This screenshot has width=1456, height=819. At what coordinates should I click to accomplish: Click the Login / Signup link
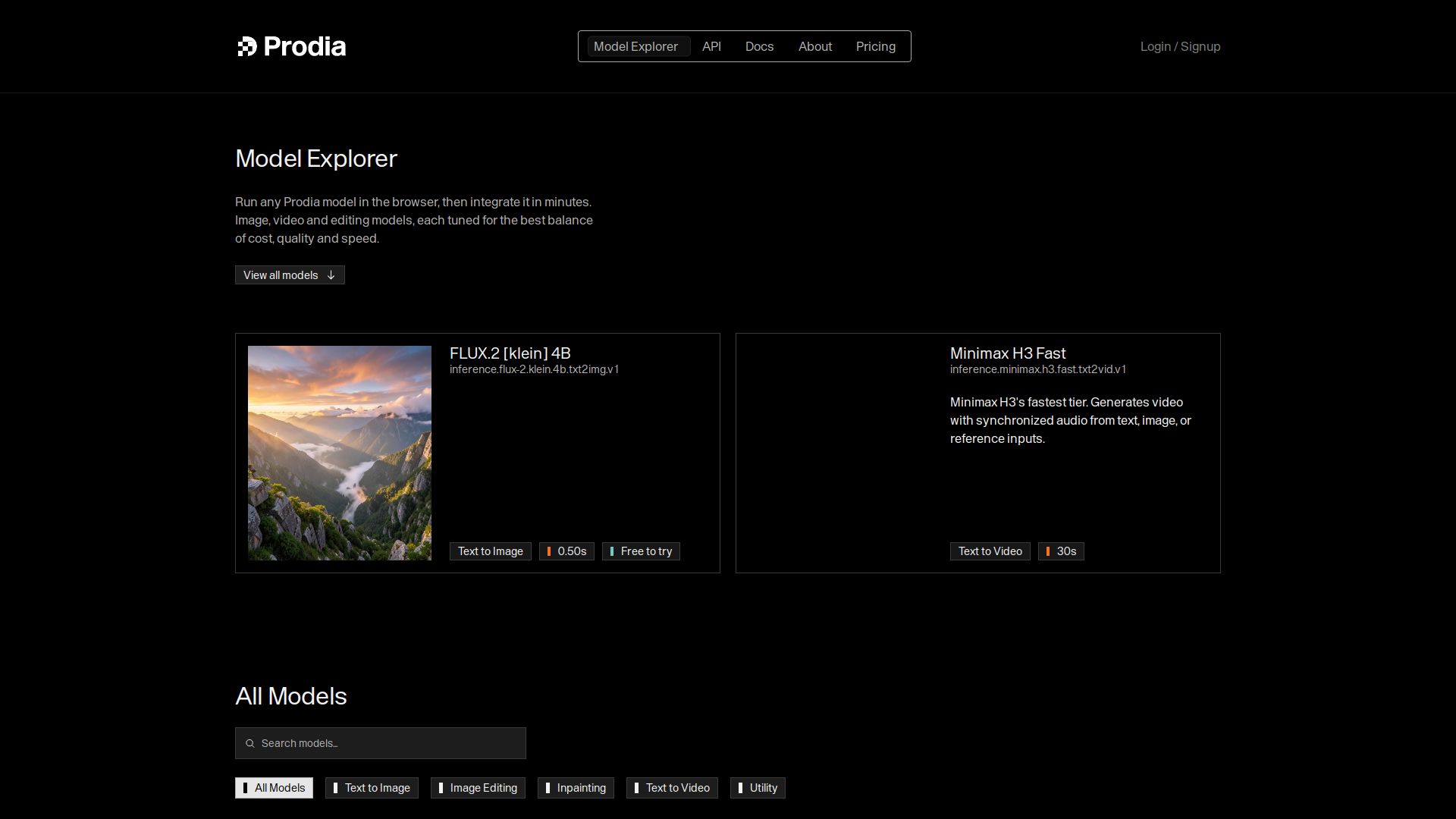(1180, 46)
